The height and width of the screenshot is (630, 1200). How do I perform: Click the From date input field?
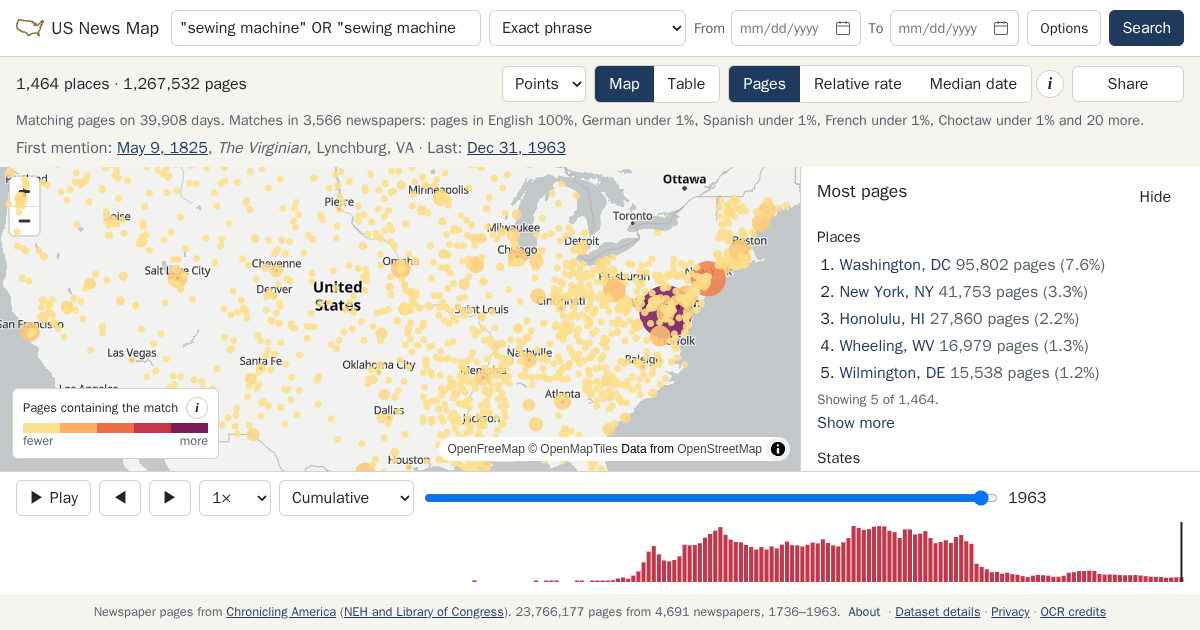[x=795, y=28]
